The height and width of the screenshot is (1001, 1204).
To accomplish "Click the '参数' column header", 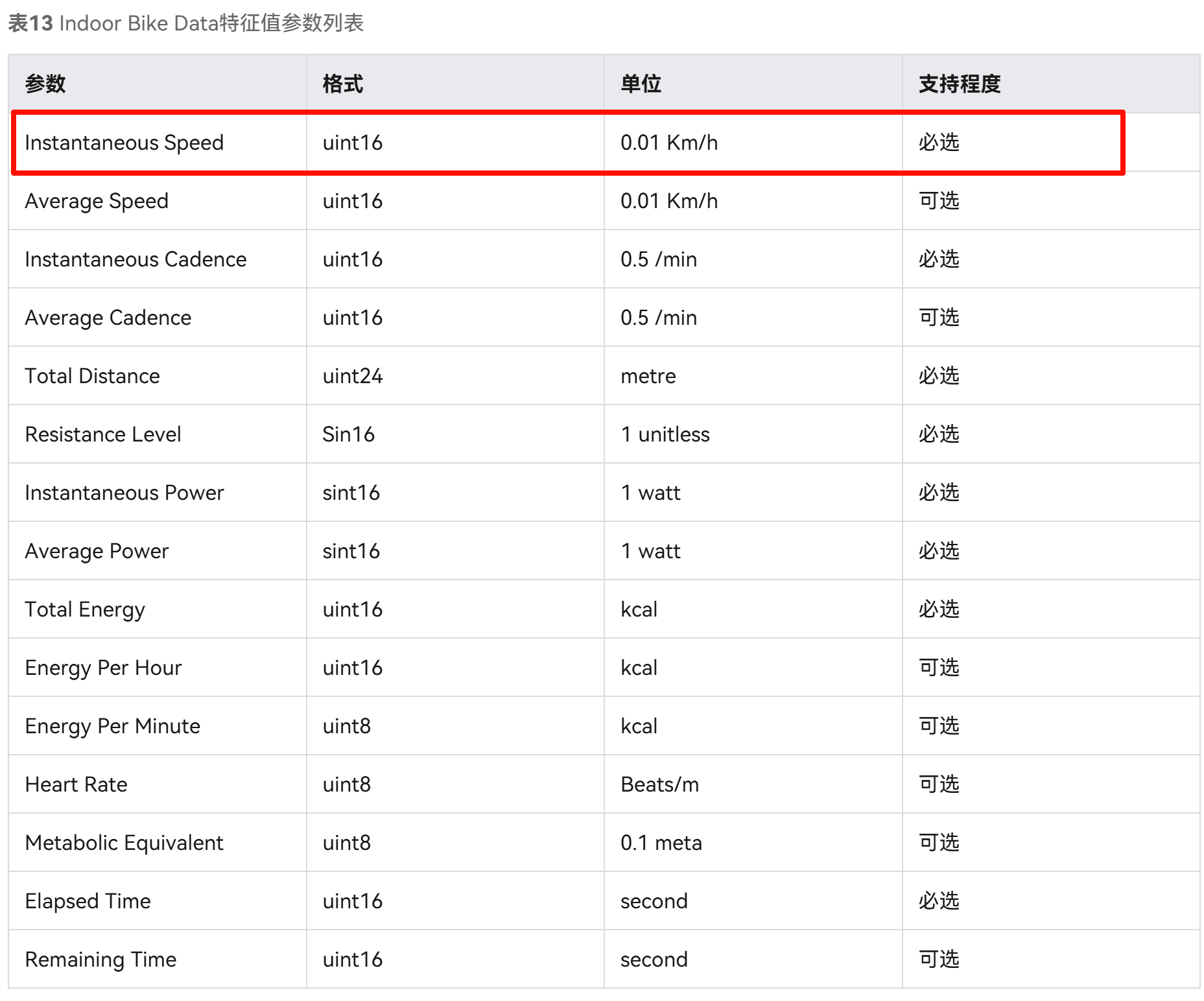I will pos(45,84).
